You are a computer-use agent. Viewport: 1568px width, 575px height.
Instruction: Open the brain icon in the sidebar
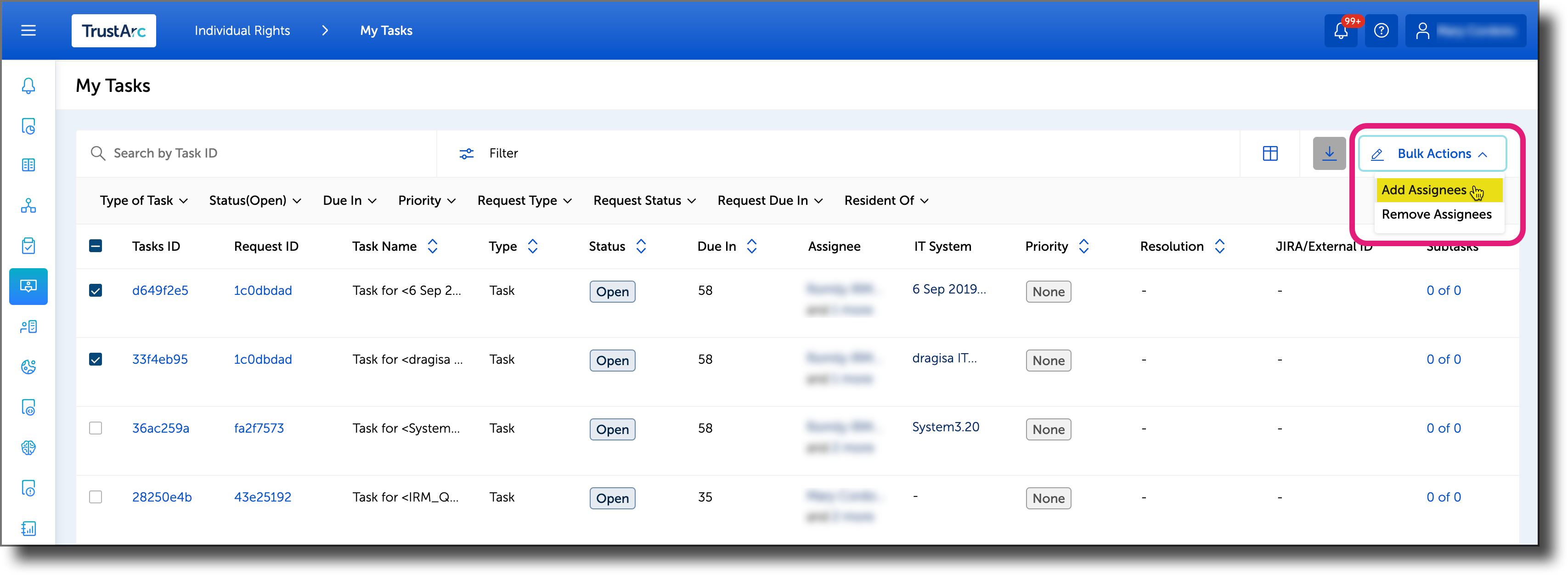[28, 448]
